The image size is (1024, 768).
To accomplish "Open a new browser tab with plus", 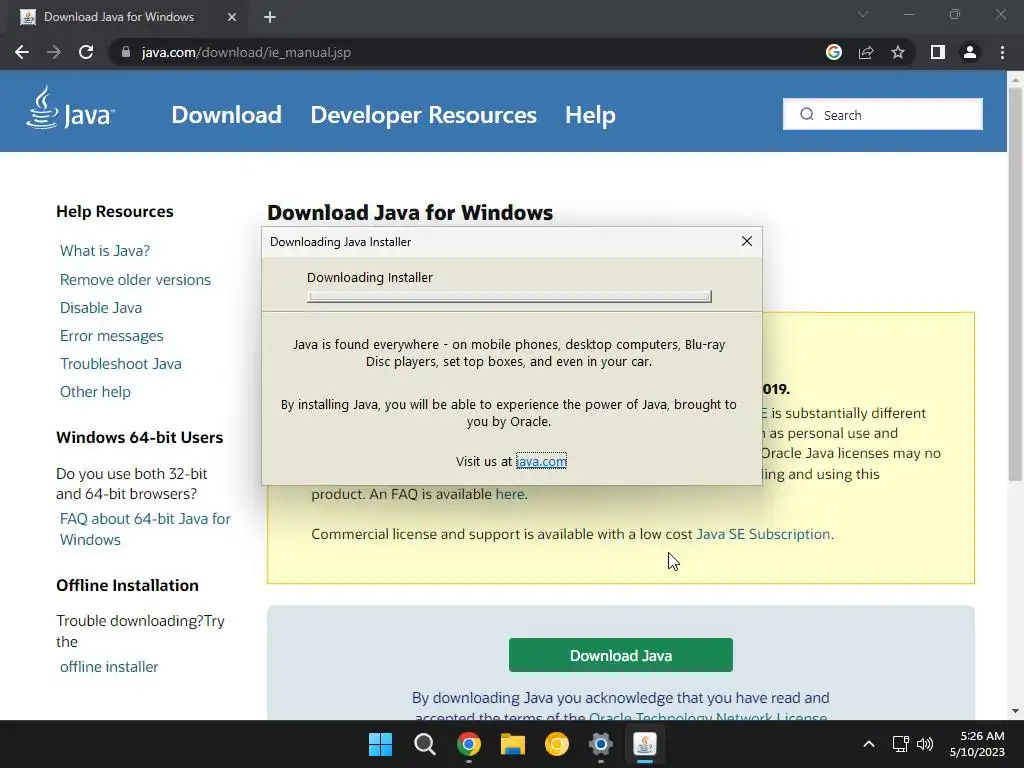I will tap(270, 17).
